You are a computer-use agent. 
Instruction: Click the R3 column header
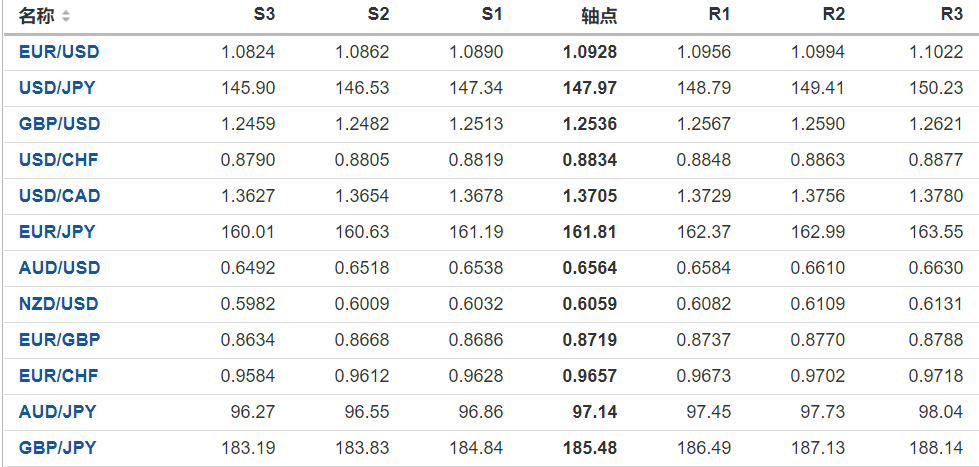(951, 15)
